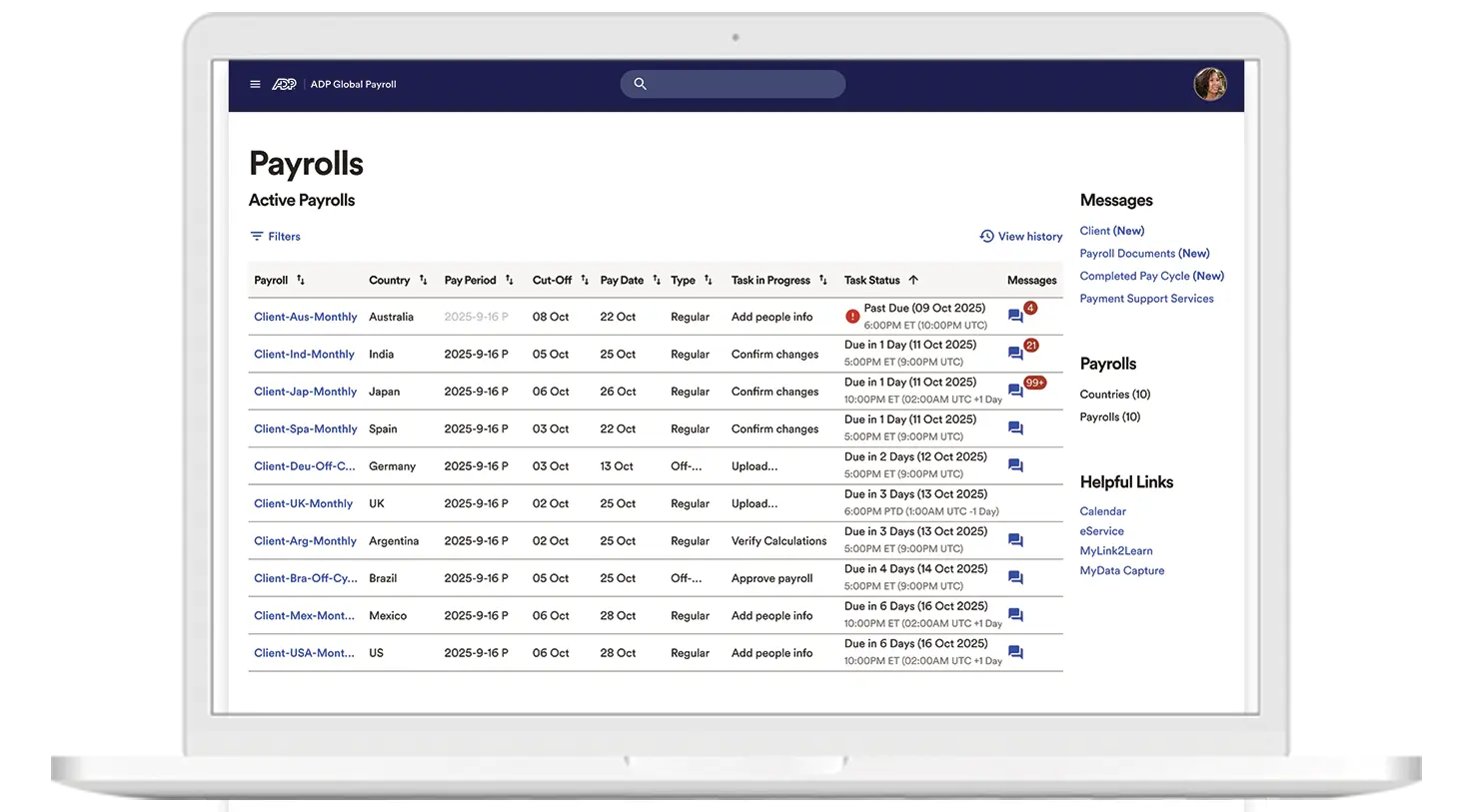Open messages for Client-Spa-Monthly row
Viewport: 1473px width, 812px height.
pyautogui.click(x=1015, y=428)
